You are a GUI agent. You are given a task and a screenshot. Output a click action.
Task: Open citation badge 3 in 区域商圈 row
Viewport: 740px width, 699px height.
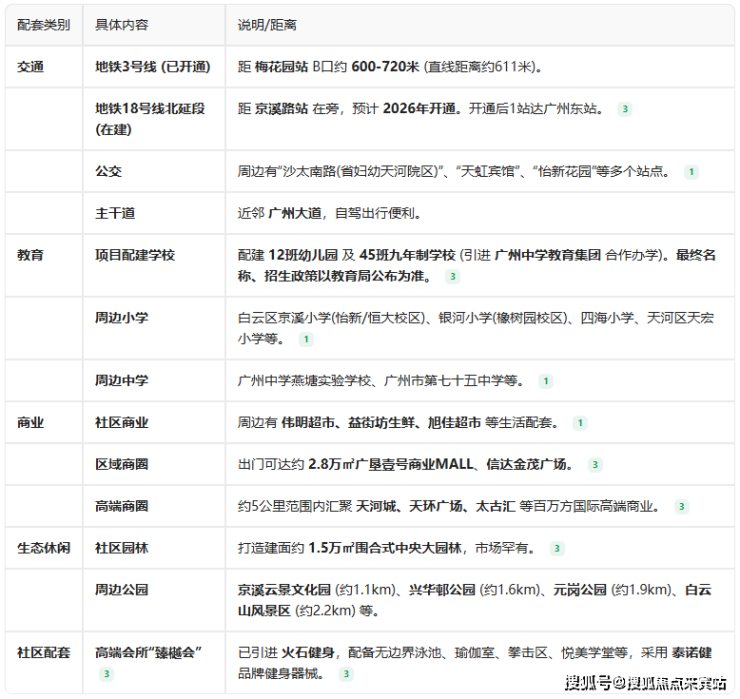(595, 465)
